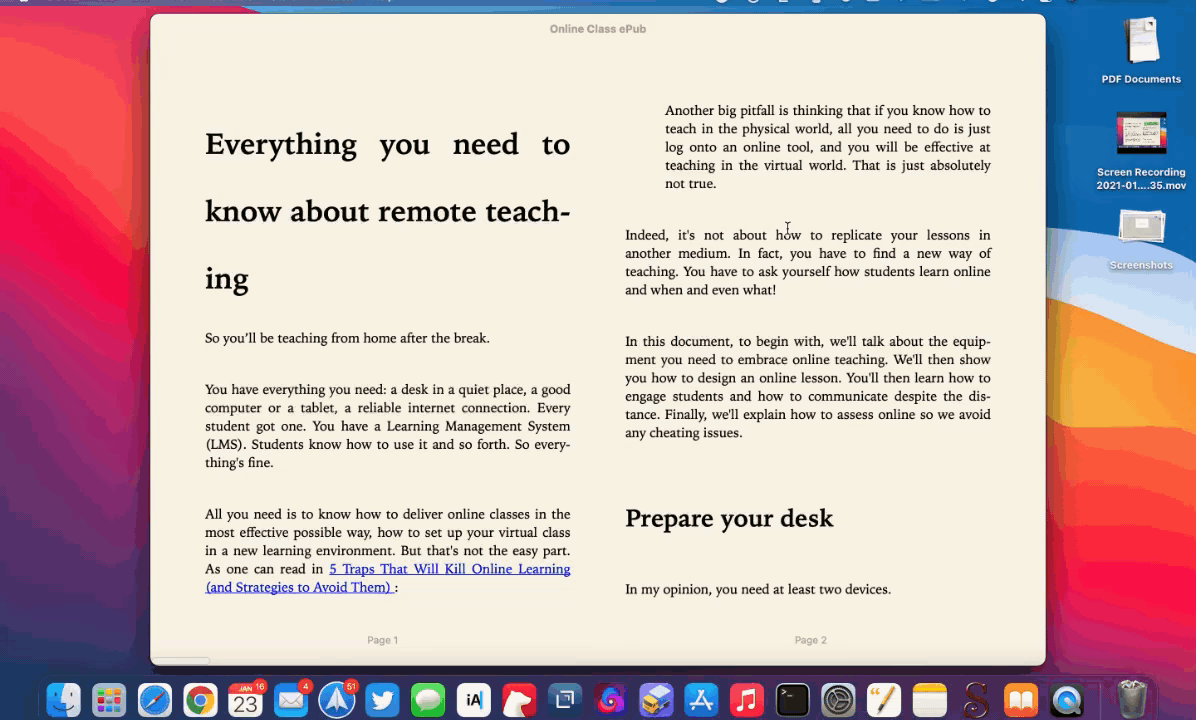Screen dimensions: 1196x720
Task: Open Calendar showing date 23
Action: point(246,701)
